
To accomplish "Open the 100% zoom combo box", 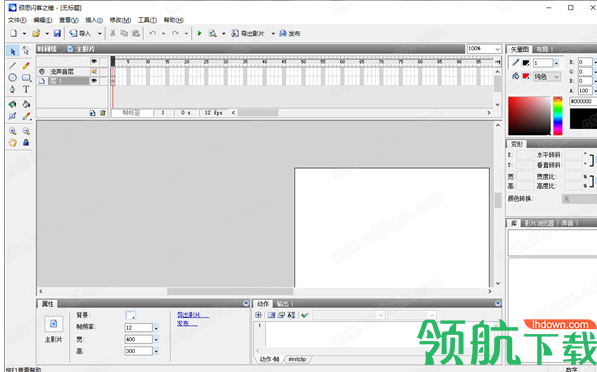I will [x=484, y=49].
